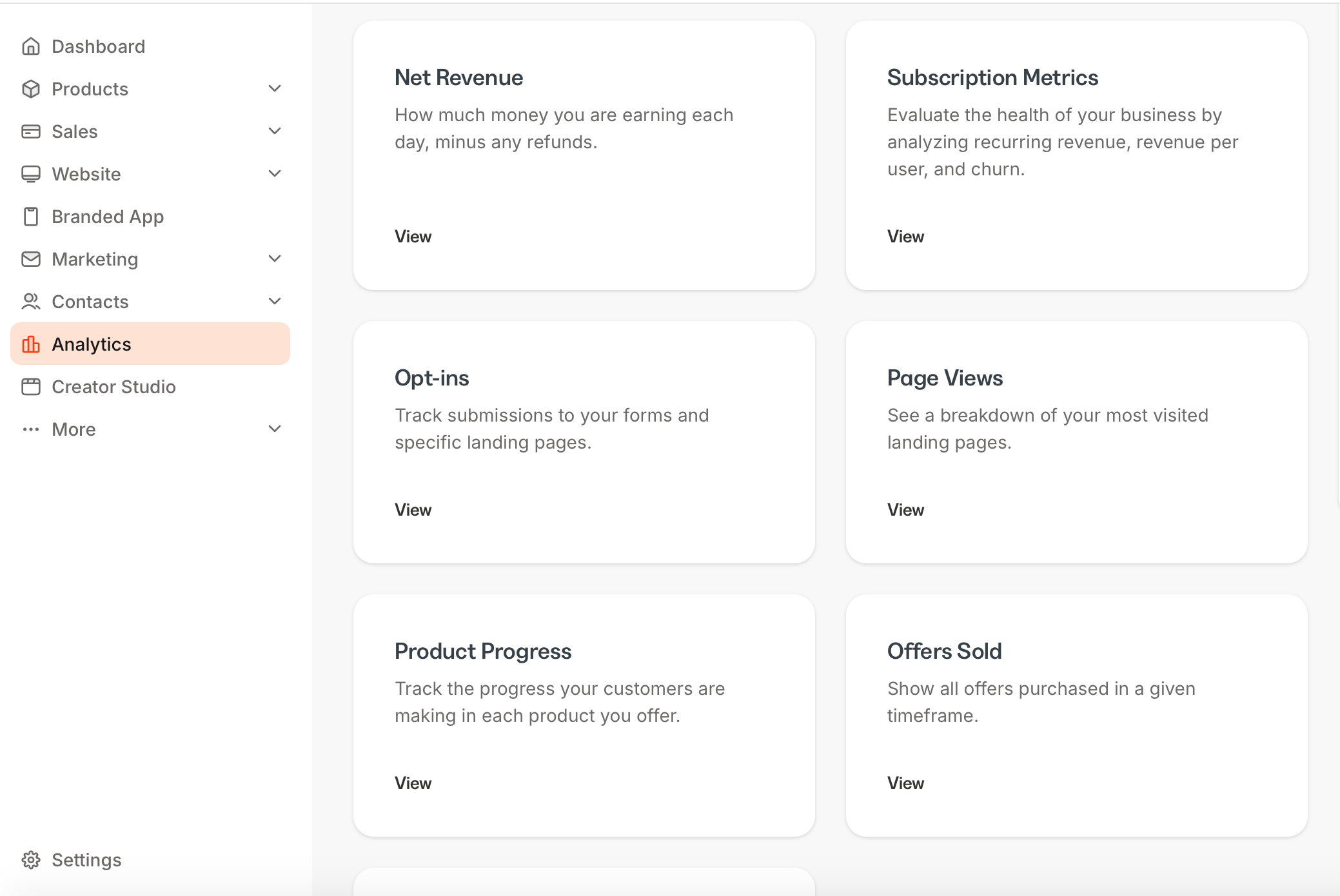Viewport: 1340px width, 896px height.
Task: View the Subscription Metrics report
Action: (905, 237)
